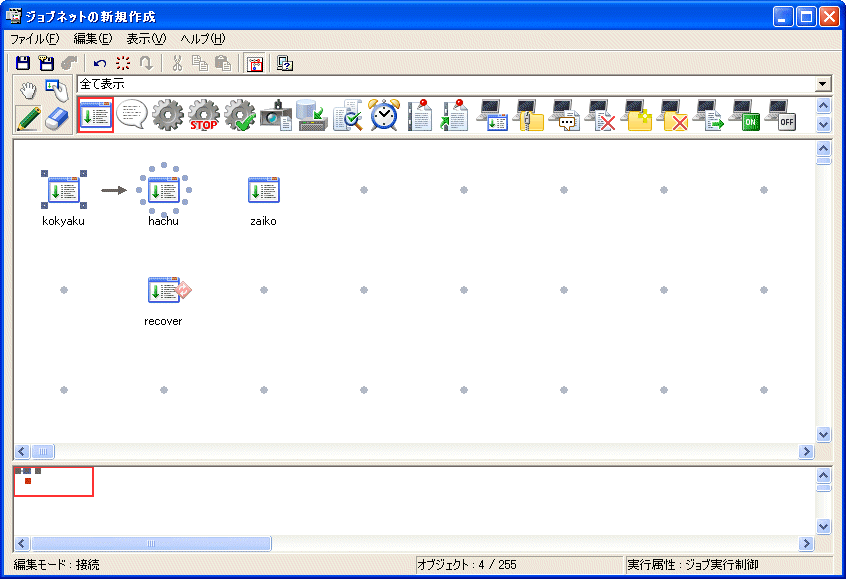
Task: Select the computer power ON icon
Action: click(745, 114)
